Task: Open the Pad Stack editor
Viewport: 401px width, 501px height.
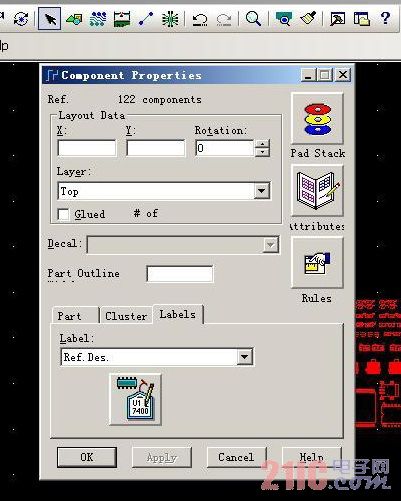Action: tap(317, 119)
